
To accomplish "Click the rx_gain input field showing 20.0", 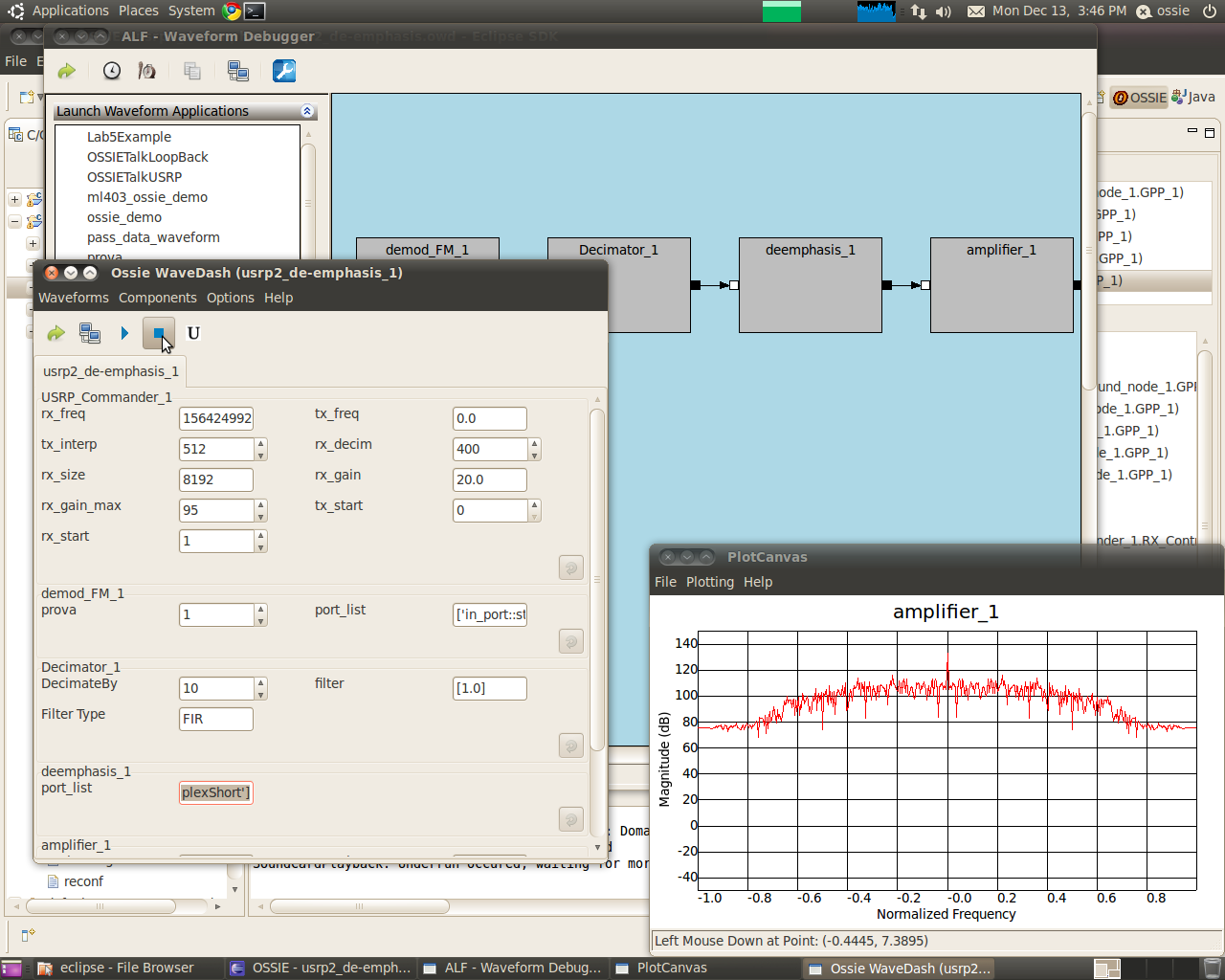I will pos(490,479).
